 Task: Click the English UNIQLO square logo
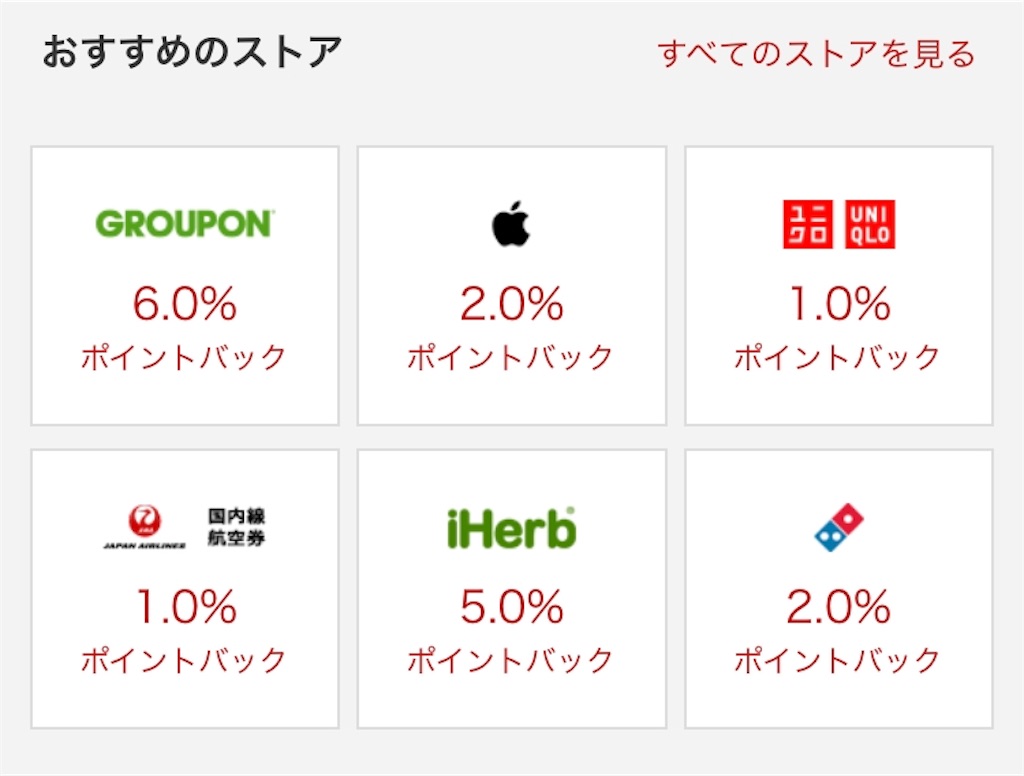point(870,224)
